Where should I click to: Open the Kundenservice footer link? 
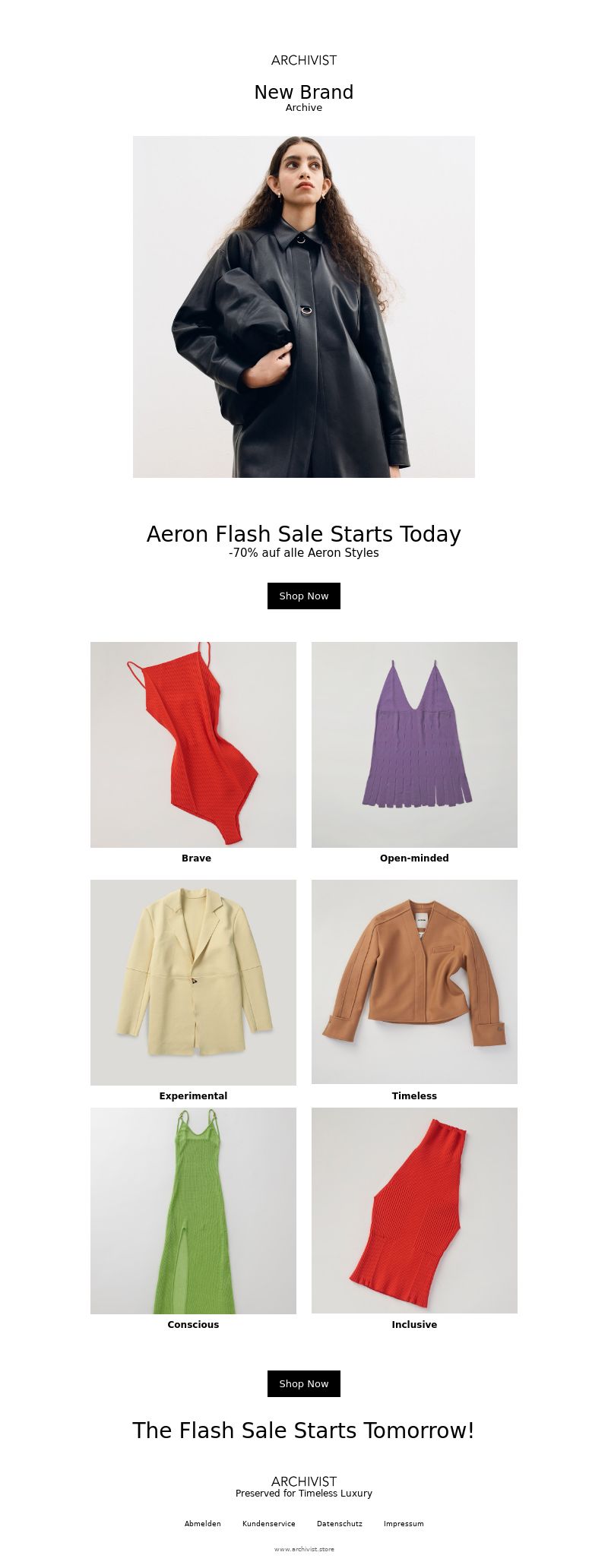click(269, 1523)
